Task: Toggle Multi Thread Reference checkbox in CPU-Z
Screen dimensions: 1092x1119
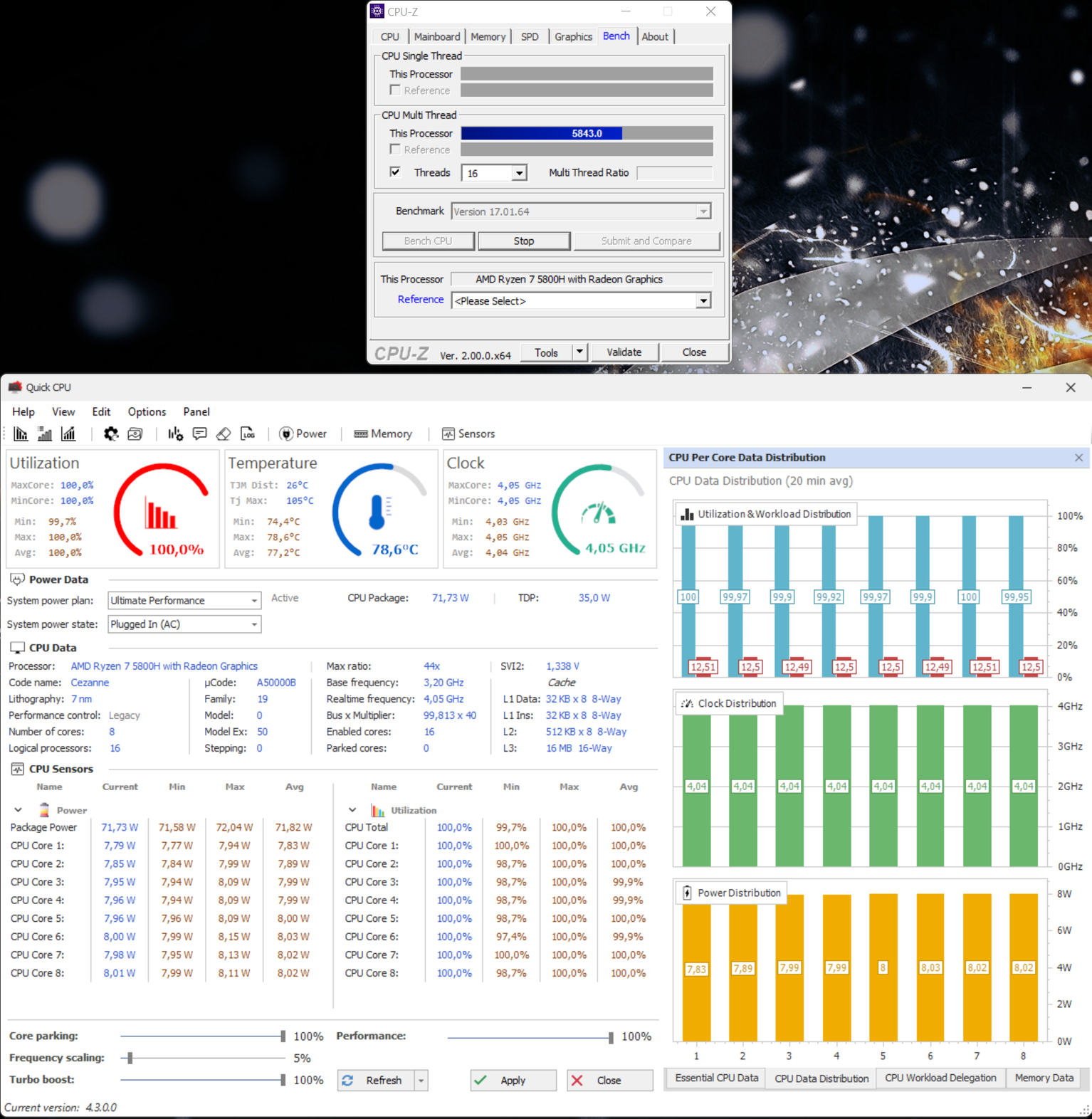Action: [395, 149]
